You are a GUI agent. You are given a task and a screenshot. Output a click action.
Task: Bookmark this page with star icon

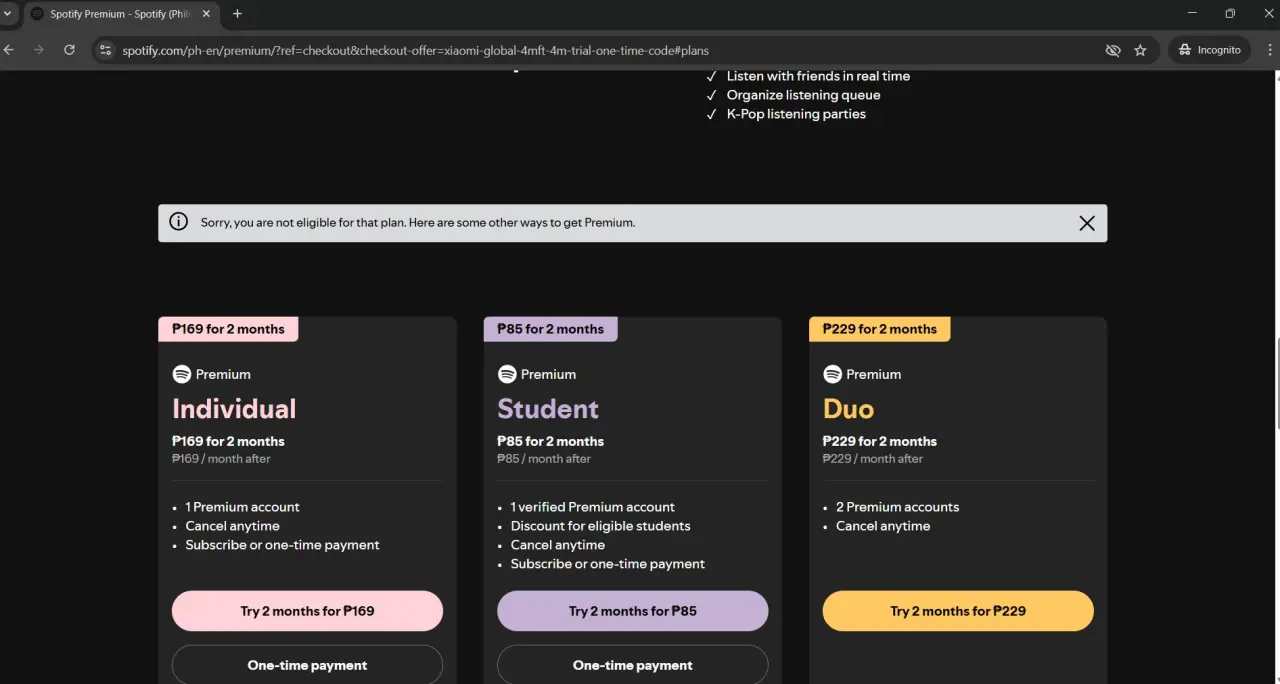pos(1140,50)
